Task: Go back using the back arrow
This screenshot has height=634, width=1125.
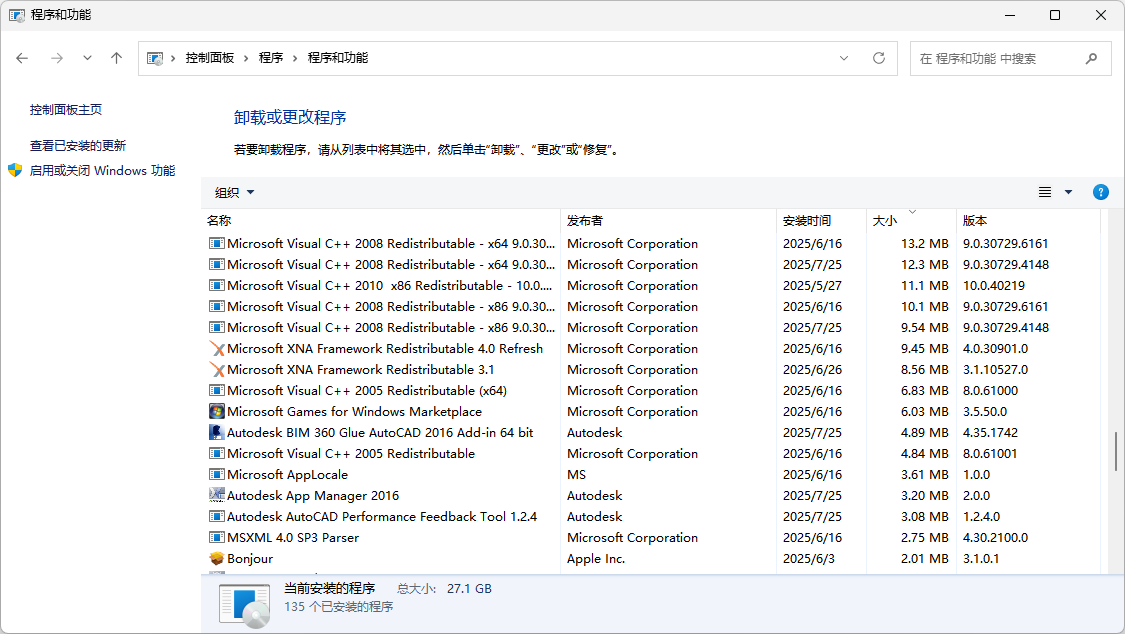Action: tap(22, 58)
